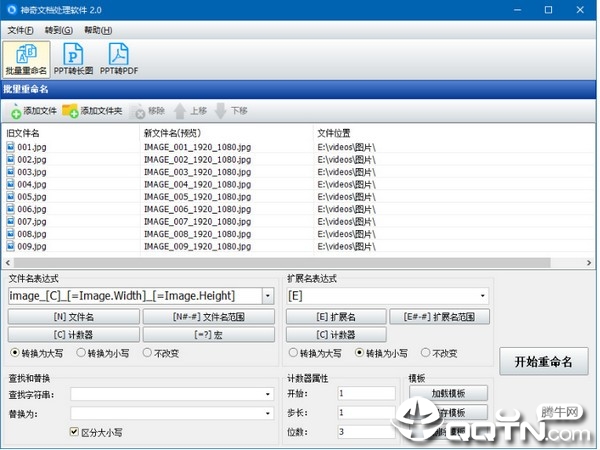Toggle the 区分大小写 checkbox
Screen dimensions: 600x450
74,432
